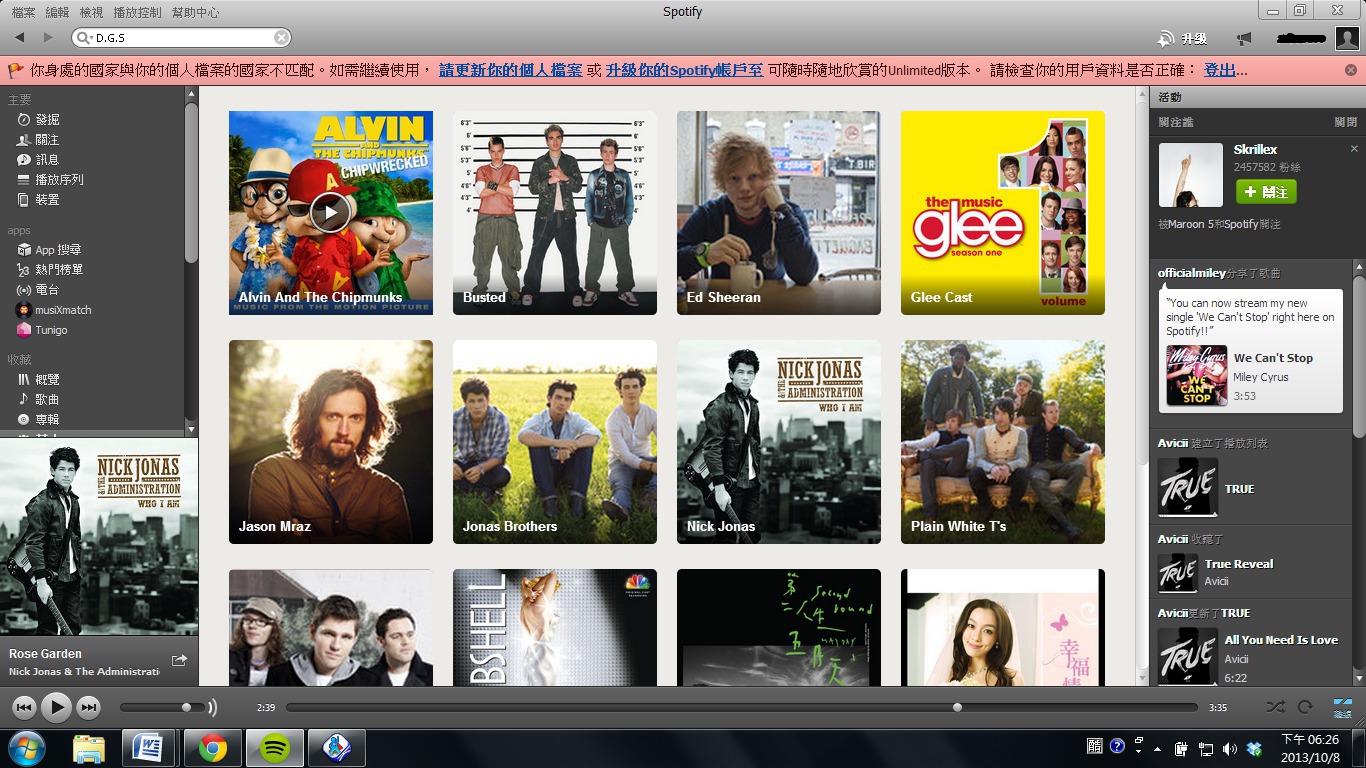Open the 編輯 (Edit) menu
This screenshot has height=768, width=1366.
click(57, 13)
